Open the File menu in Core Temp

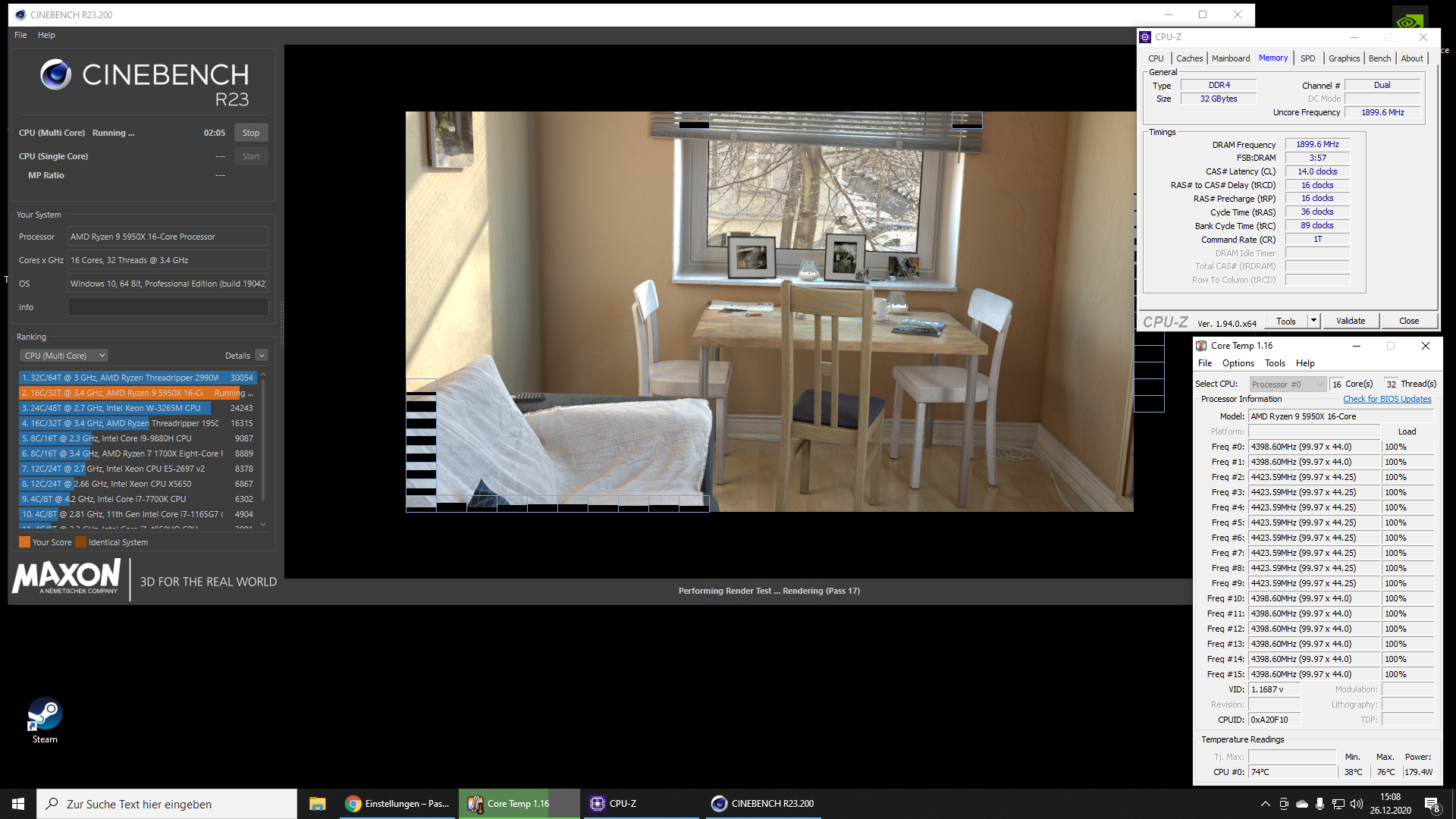1205,363
